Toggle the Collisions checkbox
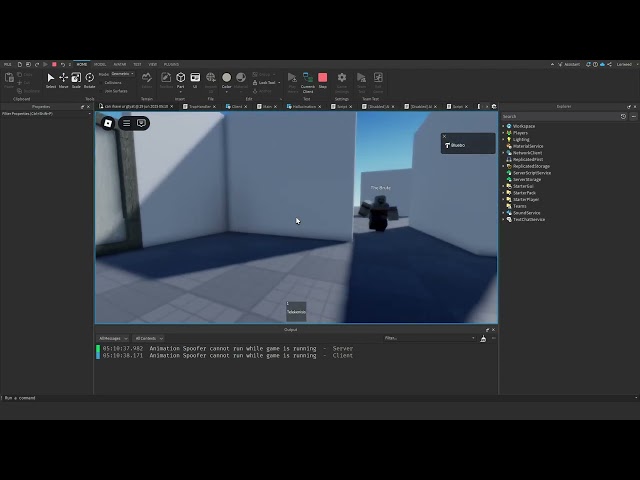This screenshot has height=480, width=640. pos(102,83)
